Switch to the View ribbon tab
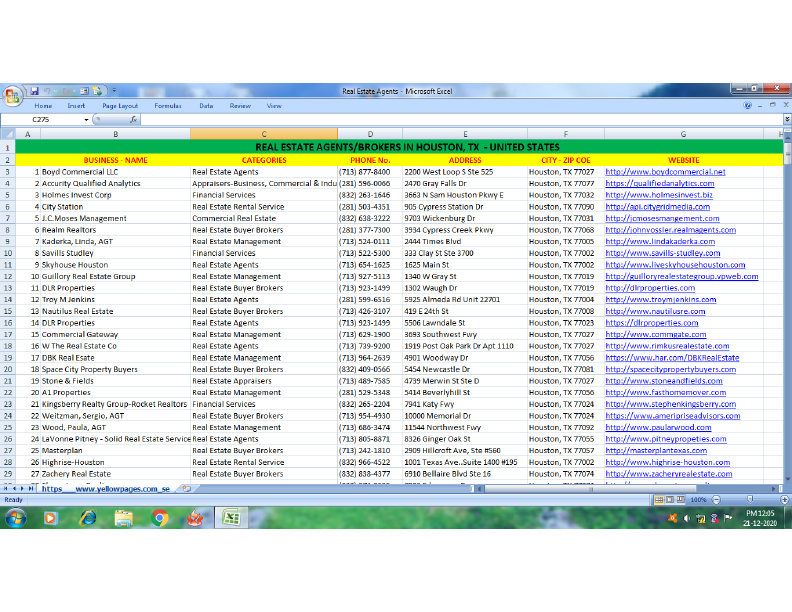792x612 pixels. coord(274,106)
